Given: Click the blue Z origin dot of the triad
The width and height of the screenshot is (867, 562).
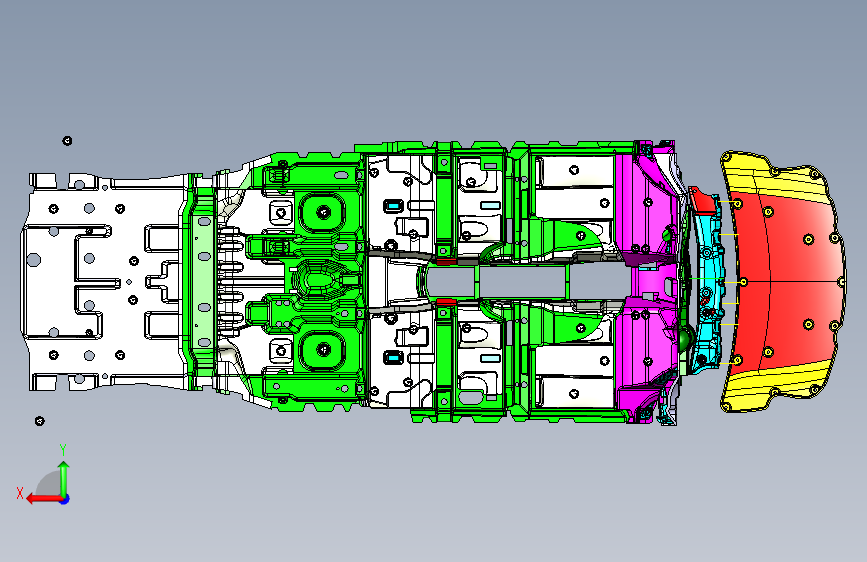Looking at the screenshot, I should [65, 499].
